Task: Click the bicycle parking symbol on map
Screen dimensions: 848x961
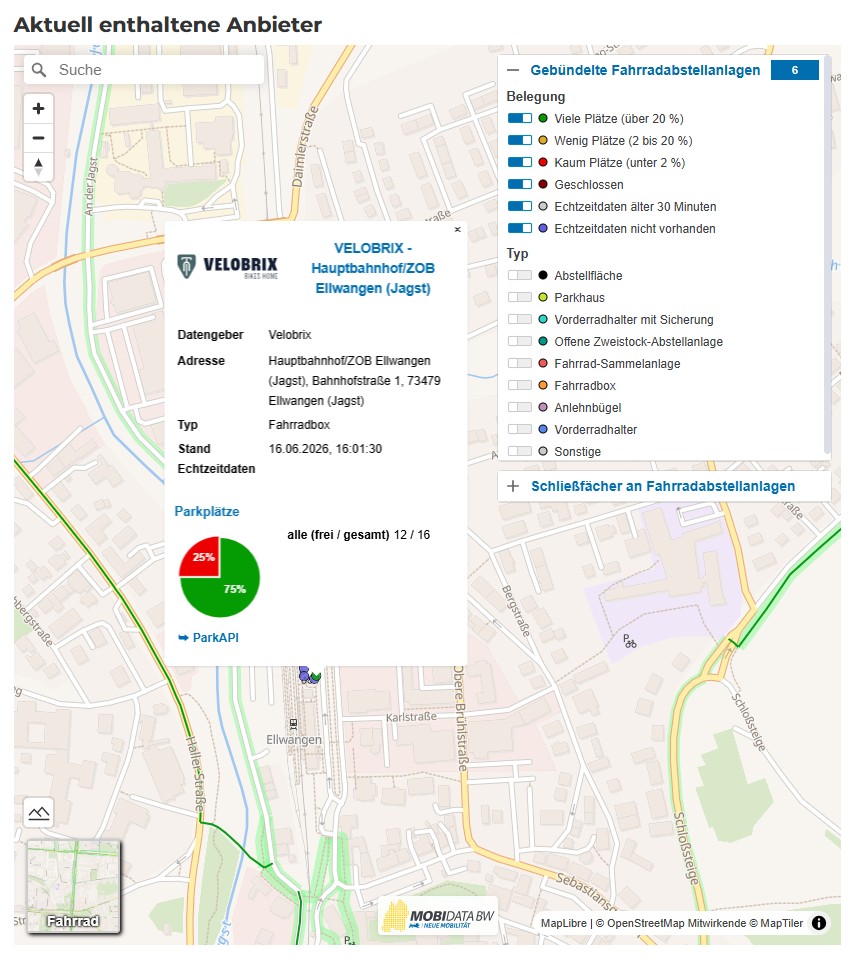Action: click(x=630, y=641)
